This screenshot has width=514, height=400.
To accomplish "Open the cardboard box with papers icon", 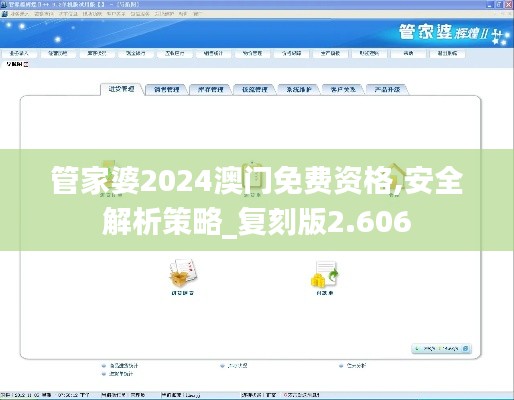I will [183, 273].
